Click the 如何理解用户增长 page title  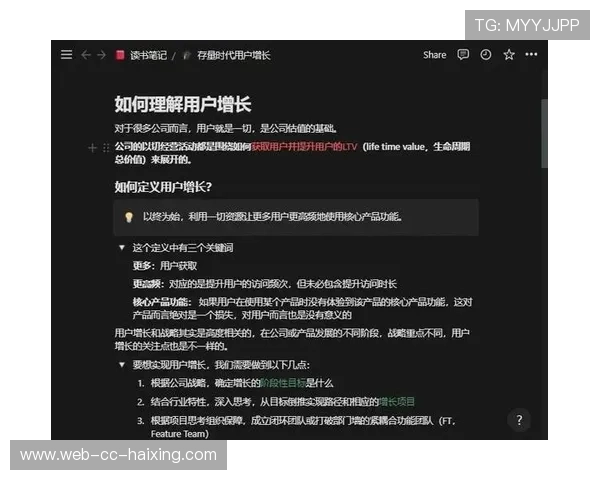[183, 104]
